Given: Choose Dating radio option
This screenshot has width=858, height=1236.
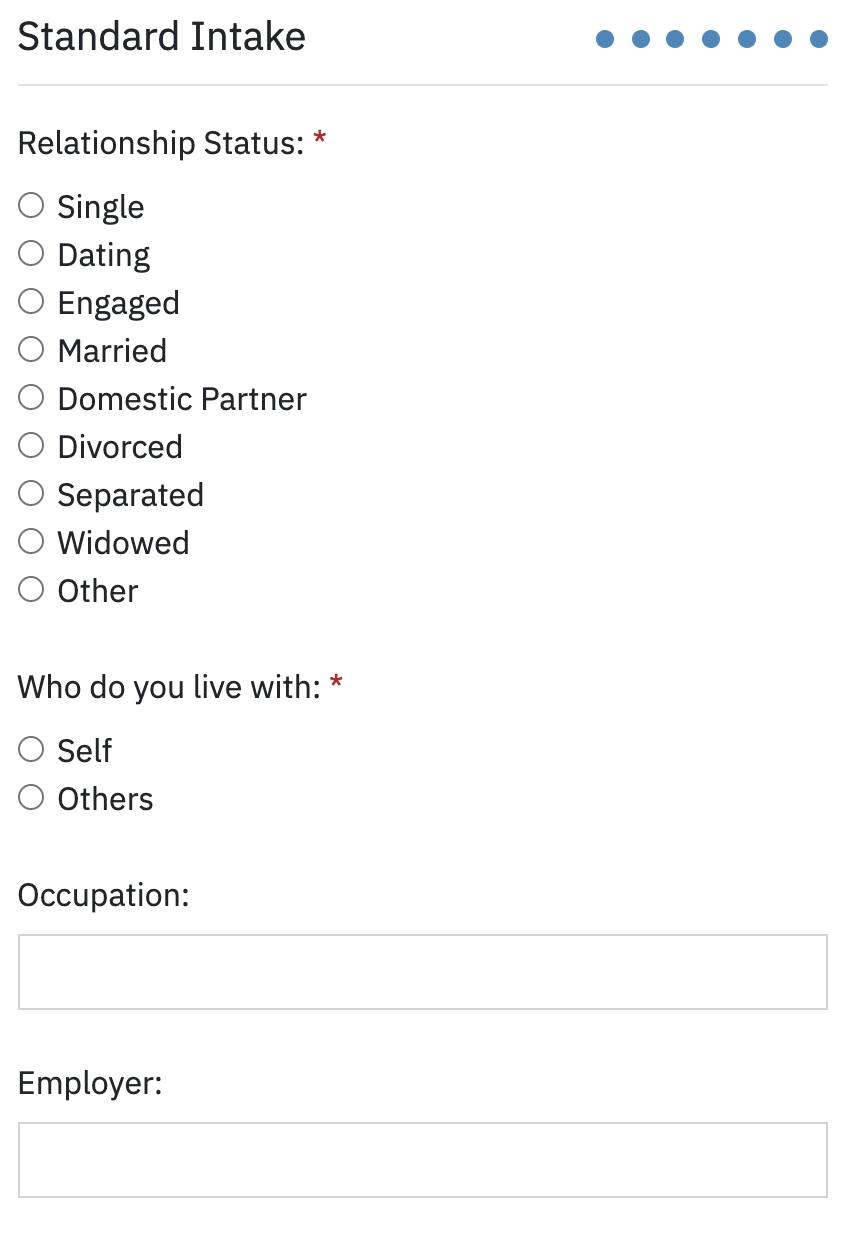Looking at the screenshot, I should [x=32, y=254].
